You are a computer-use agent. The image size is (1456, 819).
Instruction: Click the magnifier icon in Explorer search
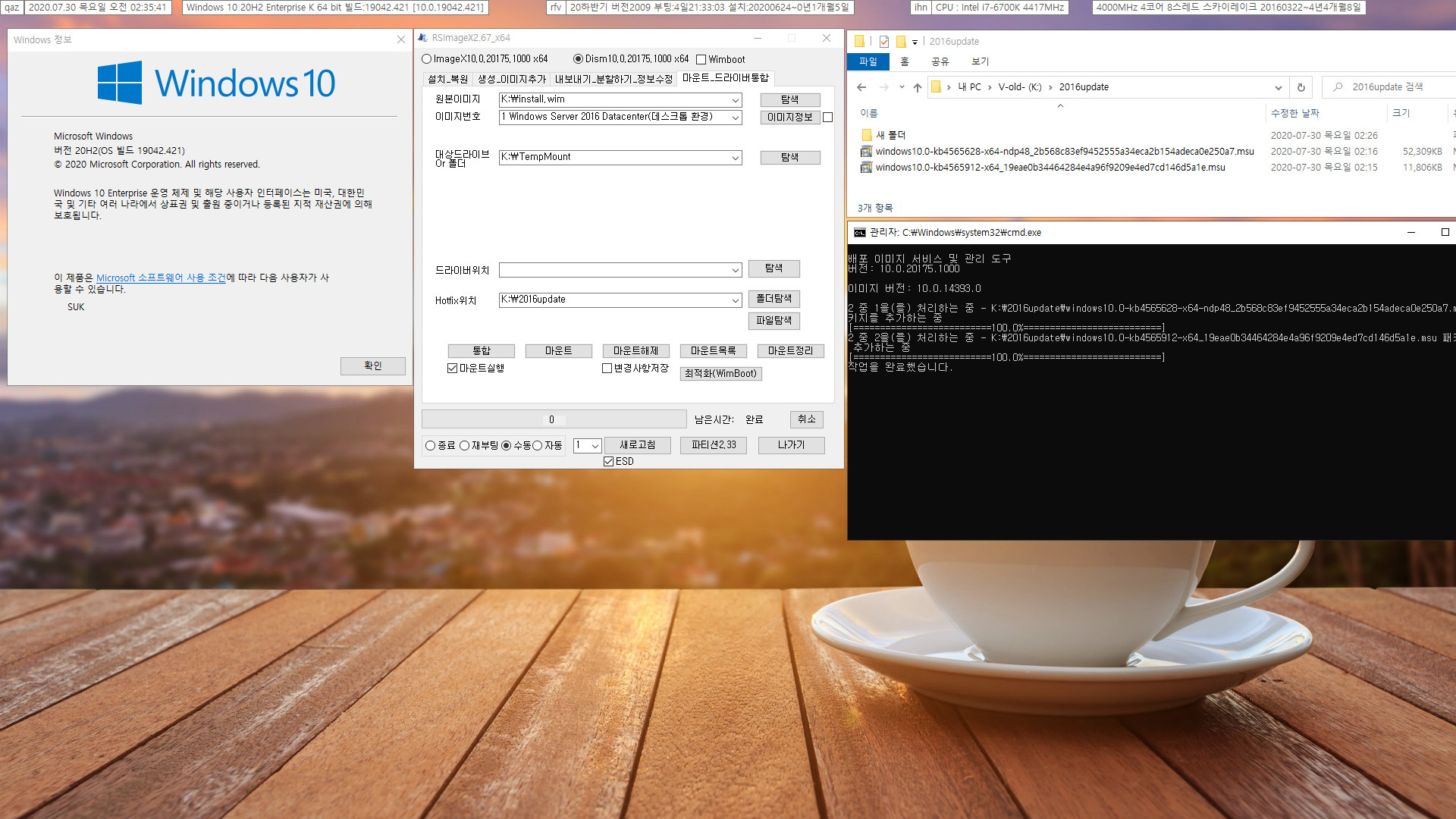tap(1338, 87)
